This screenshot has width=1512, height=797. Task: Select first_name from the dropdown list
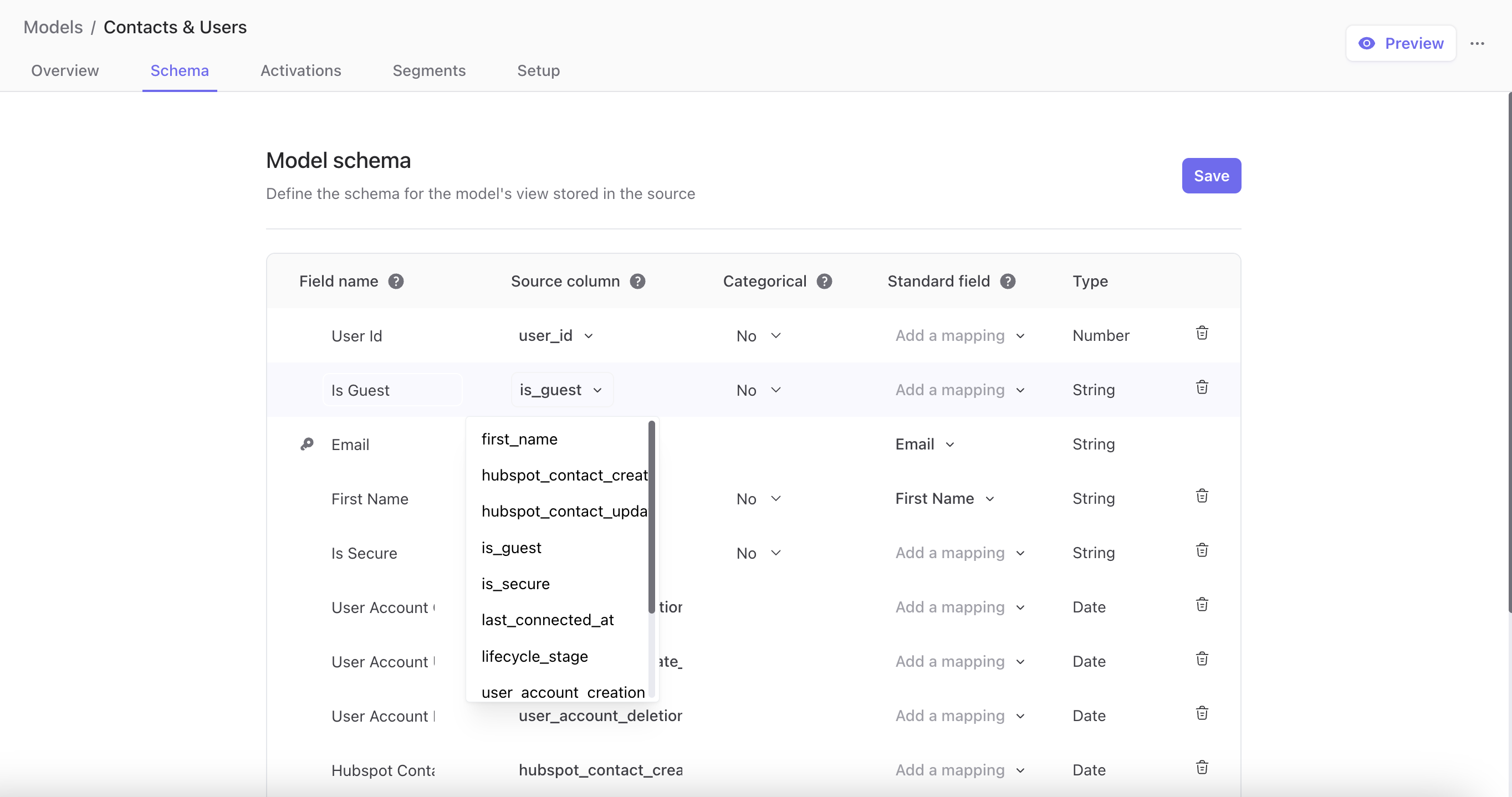[558, 439]
